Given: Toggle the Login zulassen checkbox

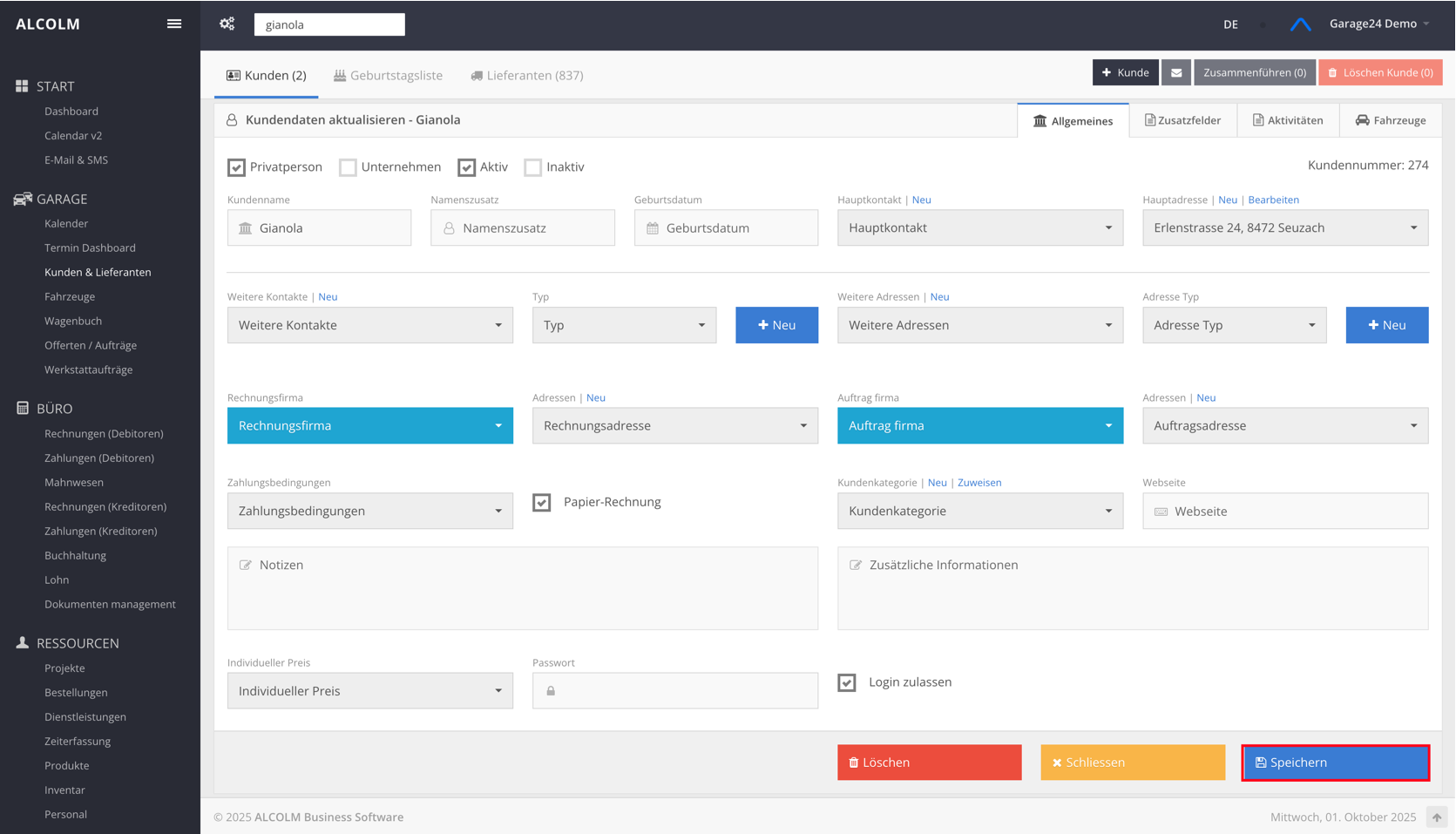Looking at the screenshot, I should pyautogui.click(x=847, y=682).
